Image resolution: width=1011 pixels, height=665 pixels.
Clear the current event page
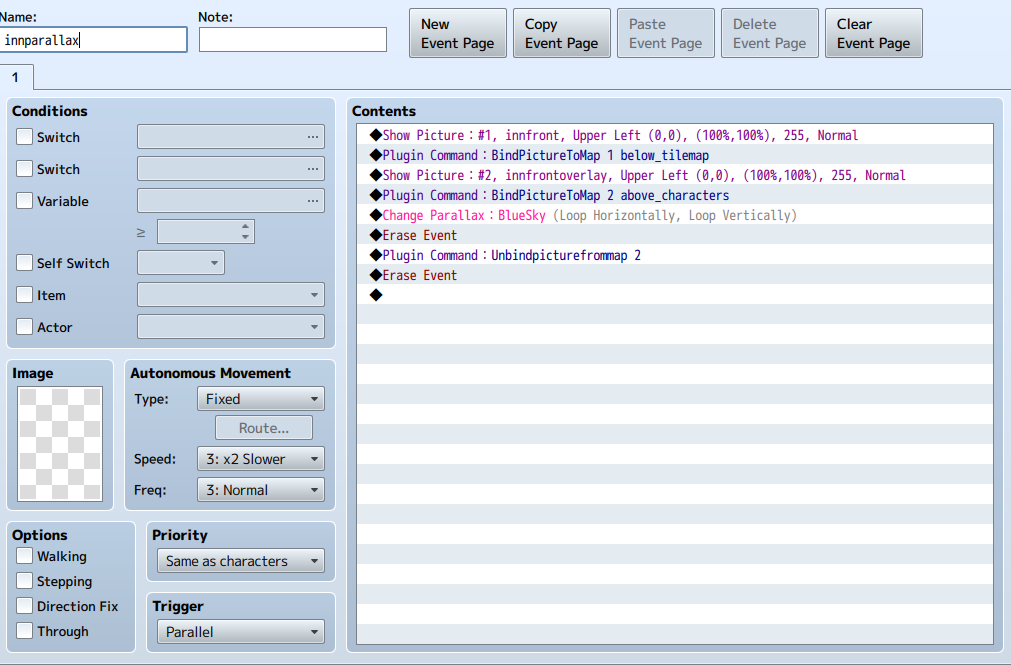click(873, 34)
